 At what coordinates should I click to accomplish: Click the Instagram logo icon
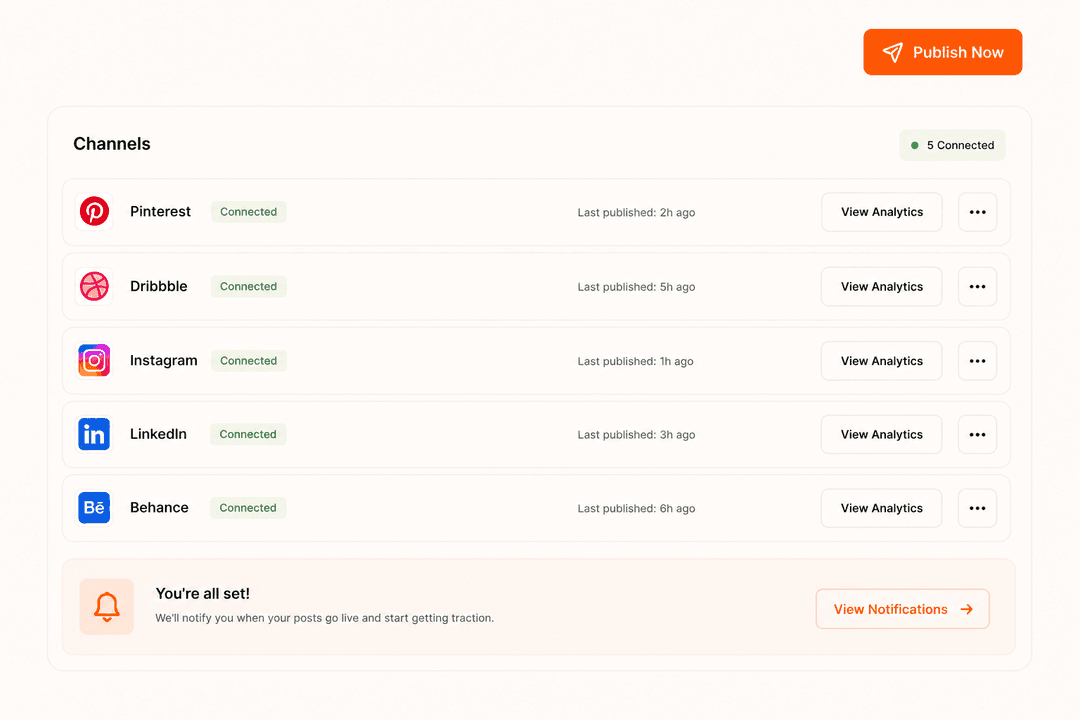(x=94, y=360)
